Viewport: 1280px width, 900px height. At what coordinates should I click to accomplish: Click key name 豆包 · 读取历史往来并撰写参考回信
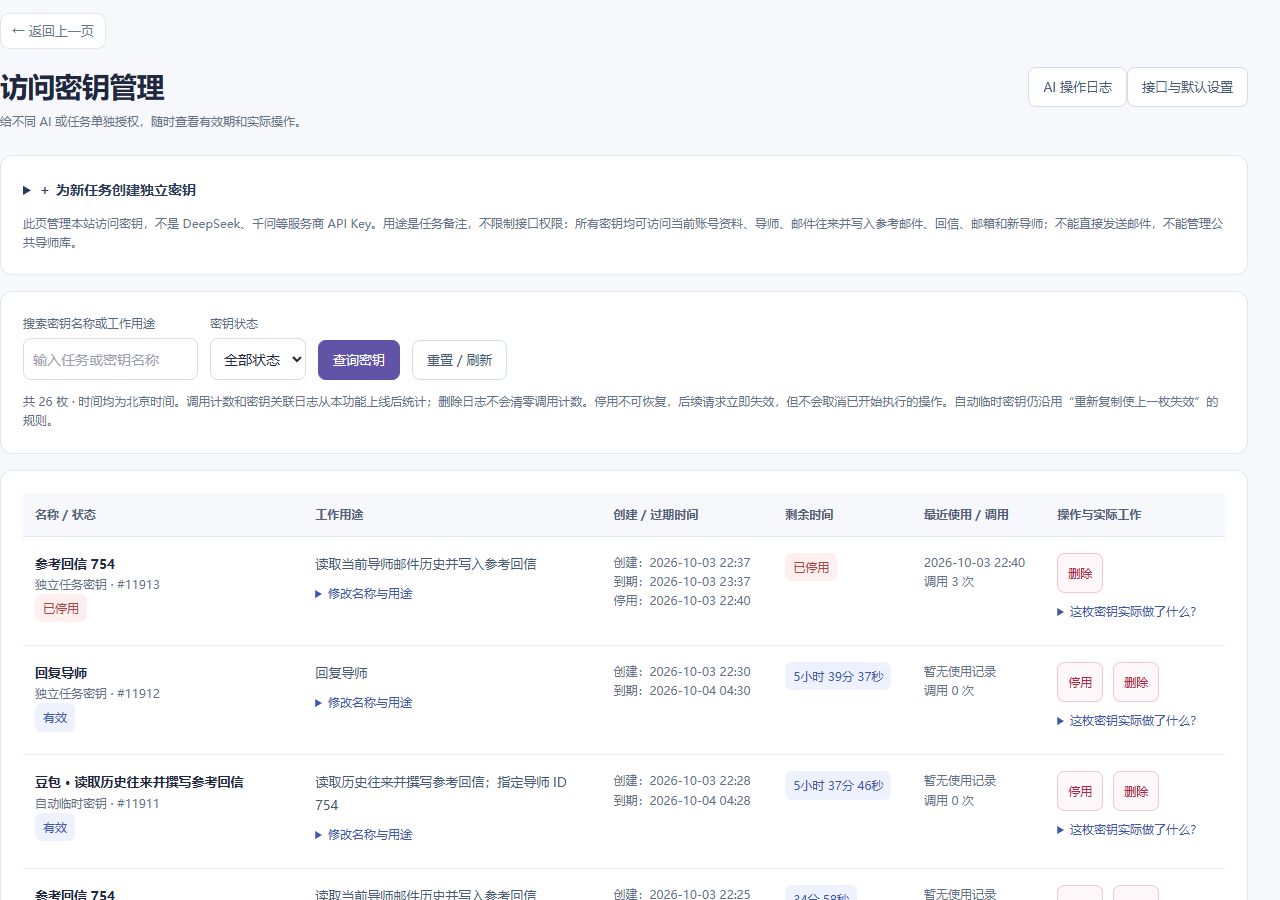(139, 782)
